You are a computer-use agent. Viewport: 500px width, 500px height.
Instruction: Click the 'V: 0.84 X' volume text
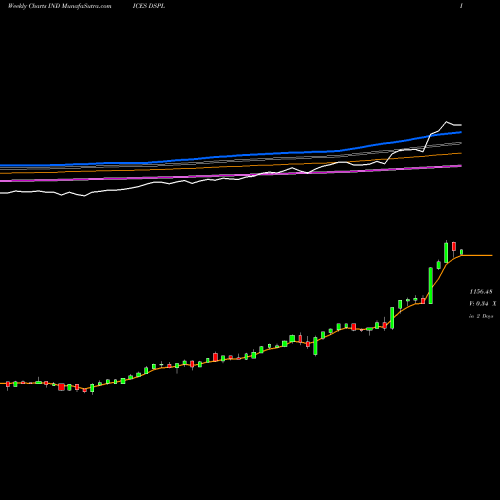pos(483,304)
